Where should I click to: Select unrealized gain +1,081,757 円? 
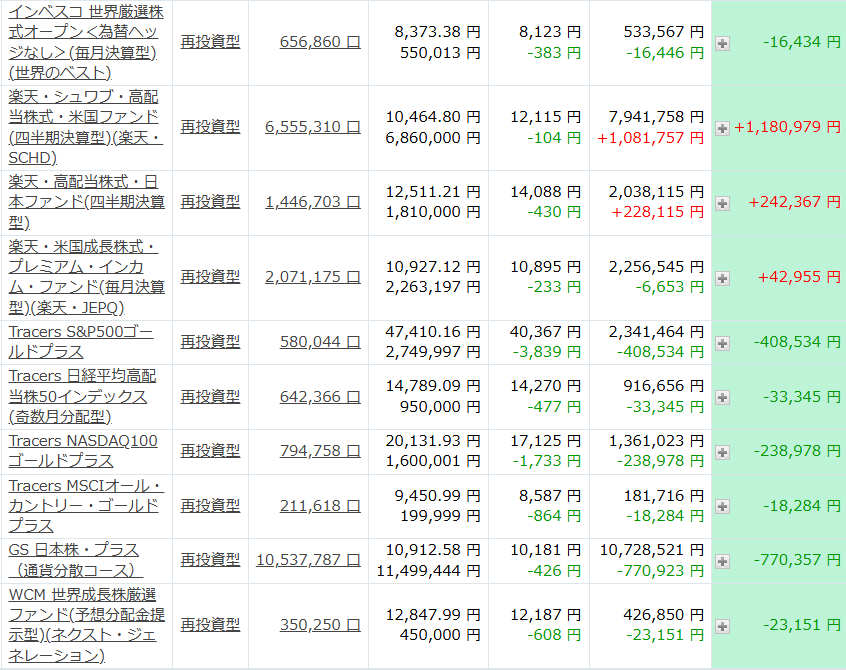pos(651,138)
